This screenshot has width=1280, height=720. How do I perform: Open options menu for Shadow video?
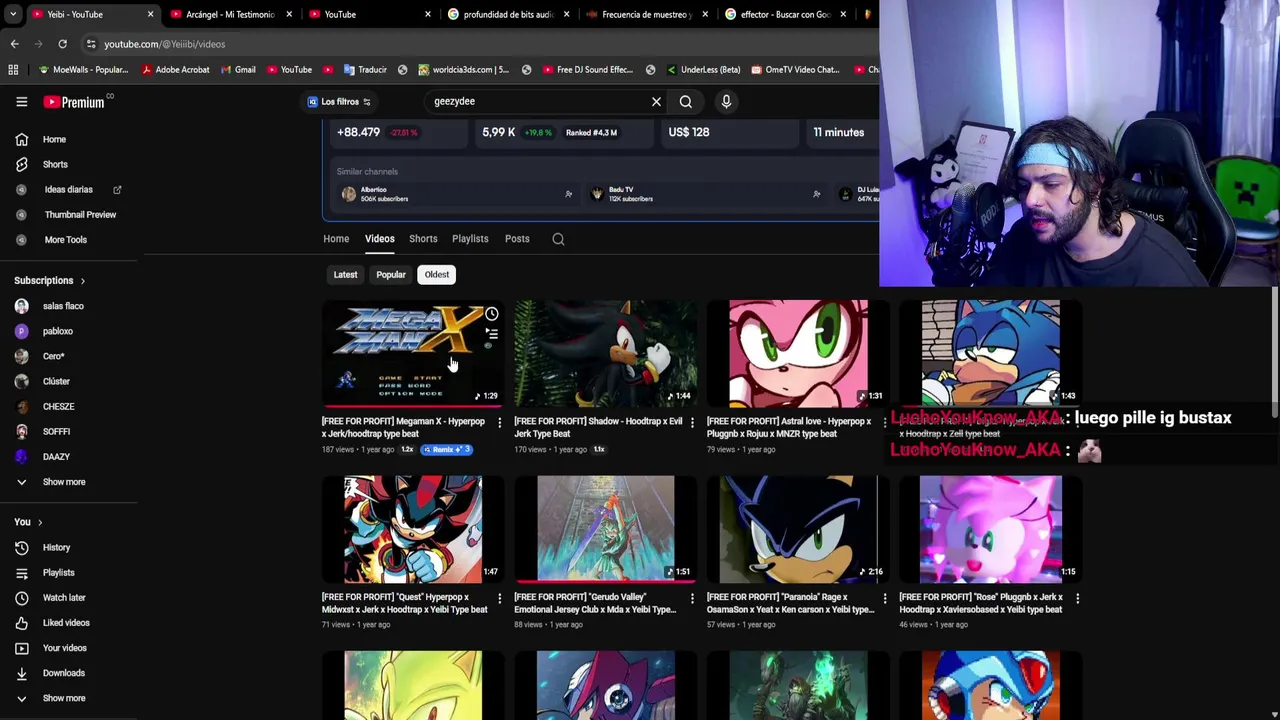click(x=692, y=423)
